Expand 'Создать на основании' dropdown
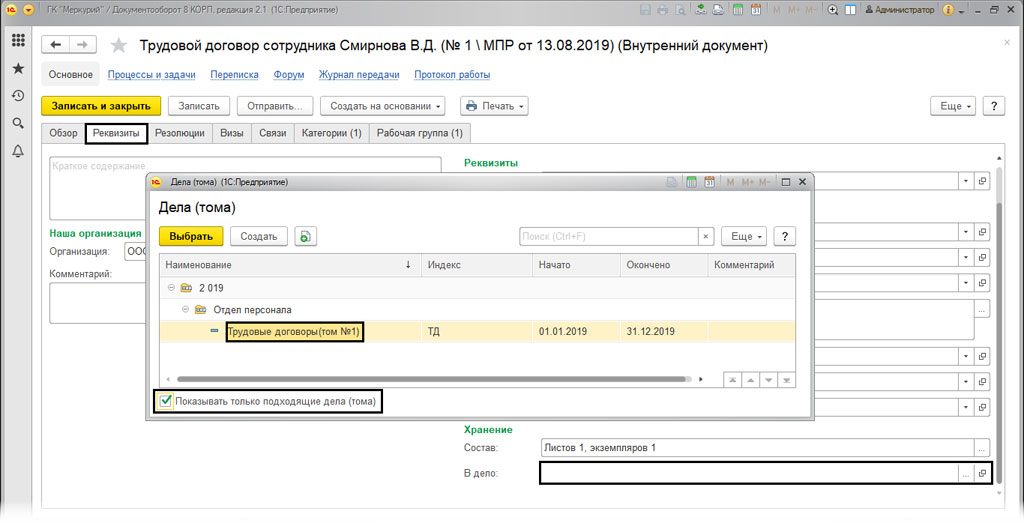The image size is (1024, 523). (x=386, y=106)
